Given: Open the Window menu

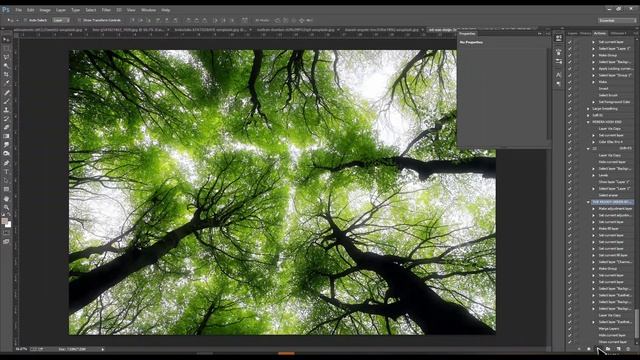Looking at the screenshot, I should 148,10.
